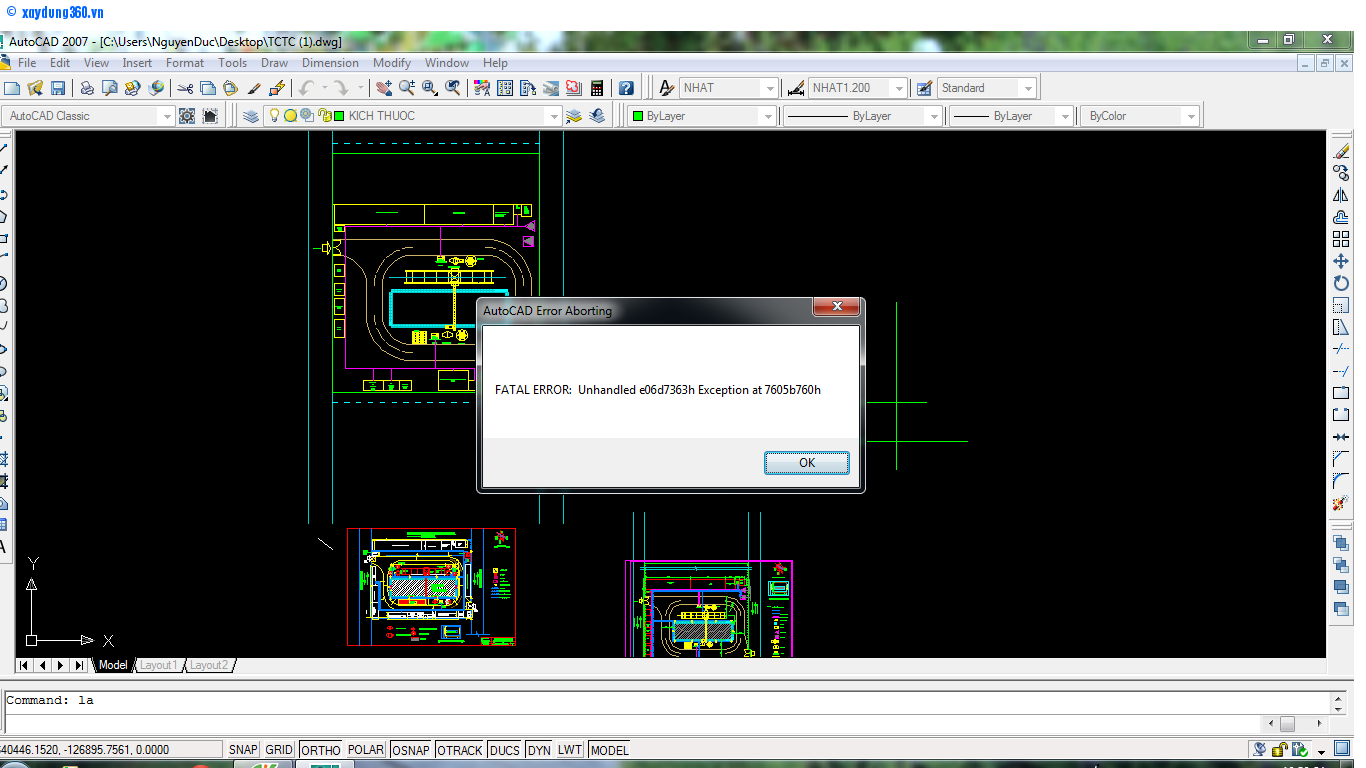The image size is (1366, 768).
Task: Click OK in the AutoCAD Error dialog
Action: coord(807,462)
